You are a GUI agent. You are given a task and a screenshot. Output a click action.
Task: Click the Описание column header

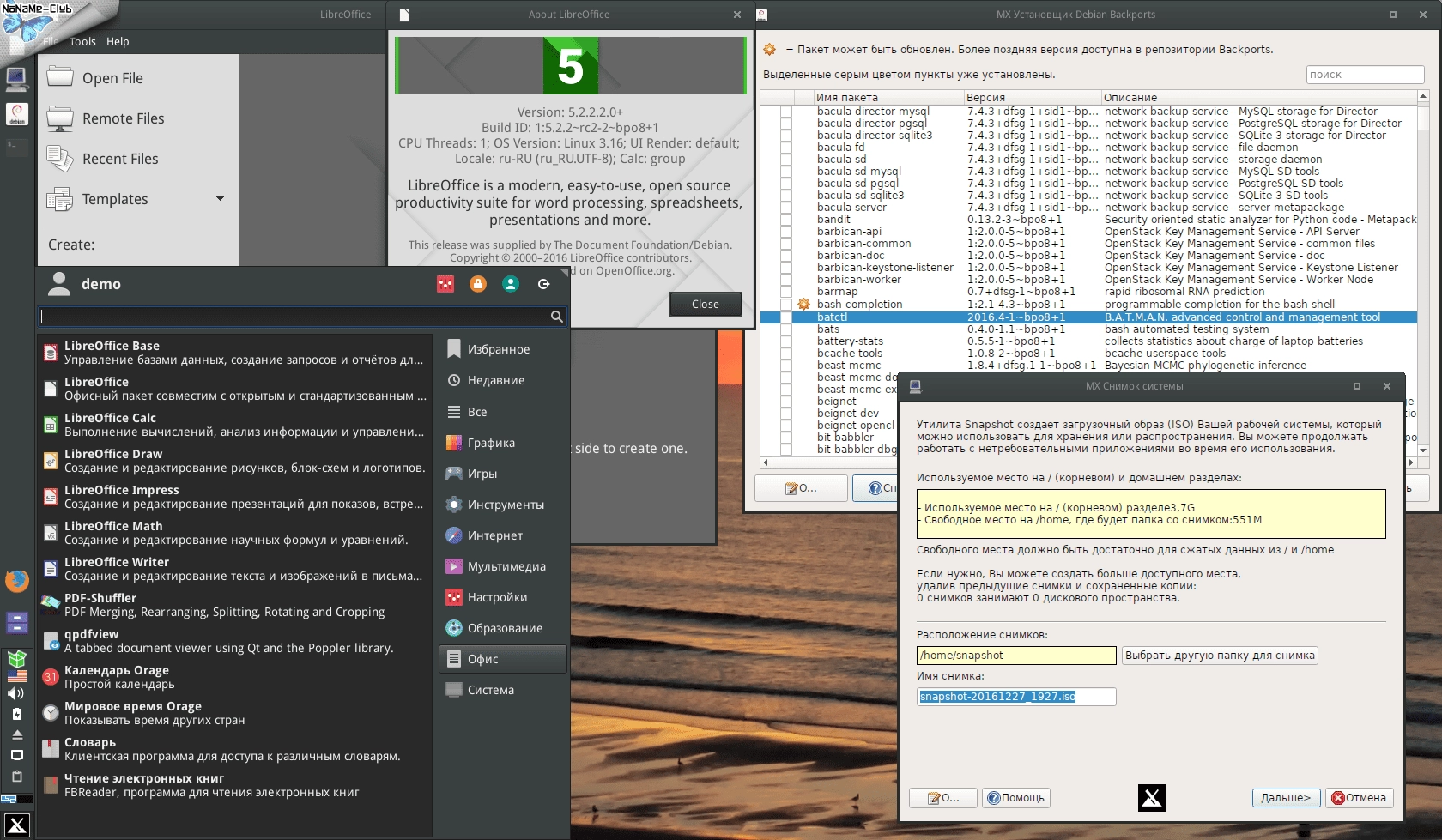1258,98
